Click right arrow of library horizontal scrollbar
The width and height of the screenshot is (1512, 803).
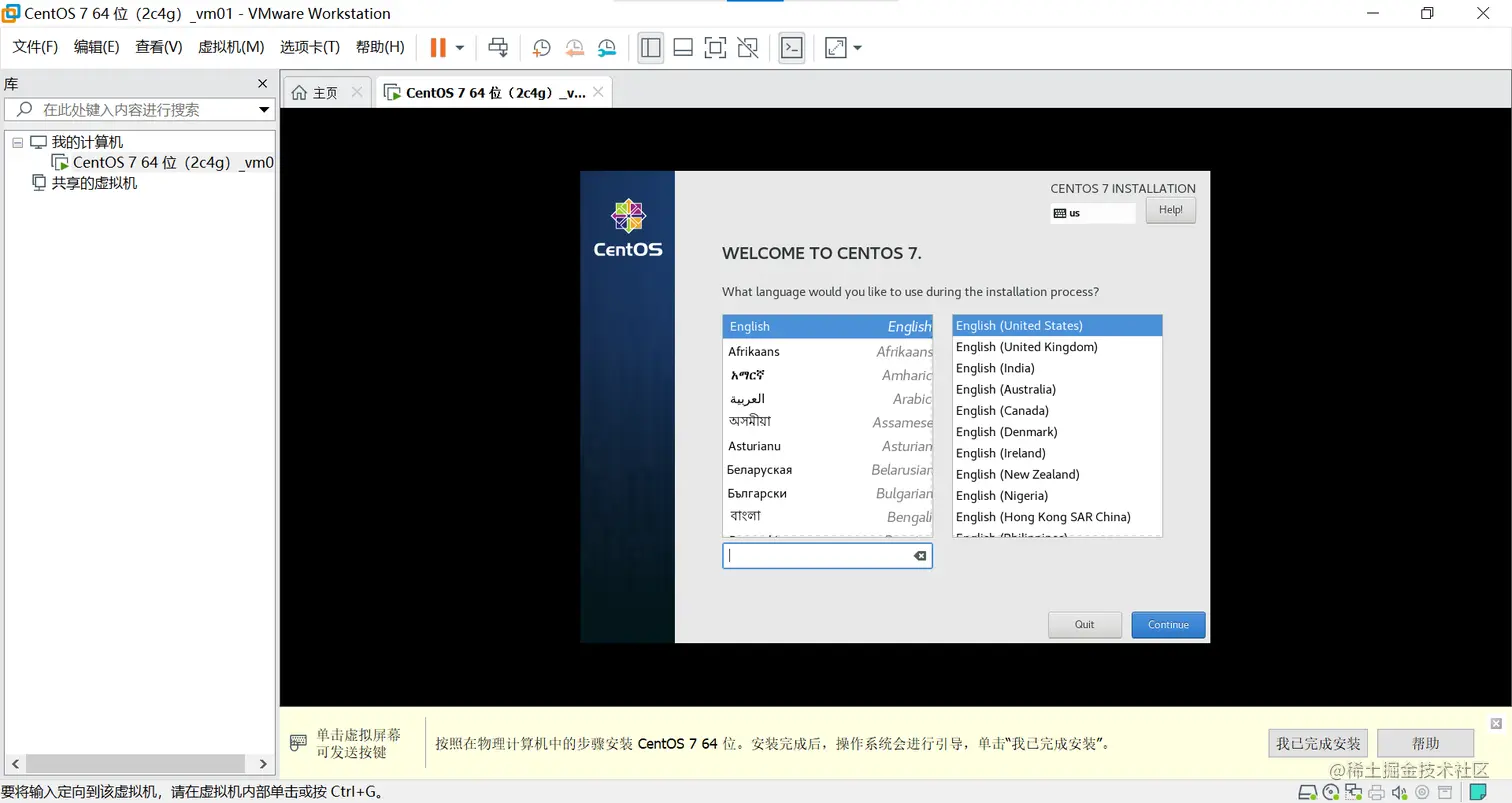[264, 764]
